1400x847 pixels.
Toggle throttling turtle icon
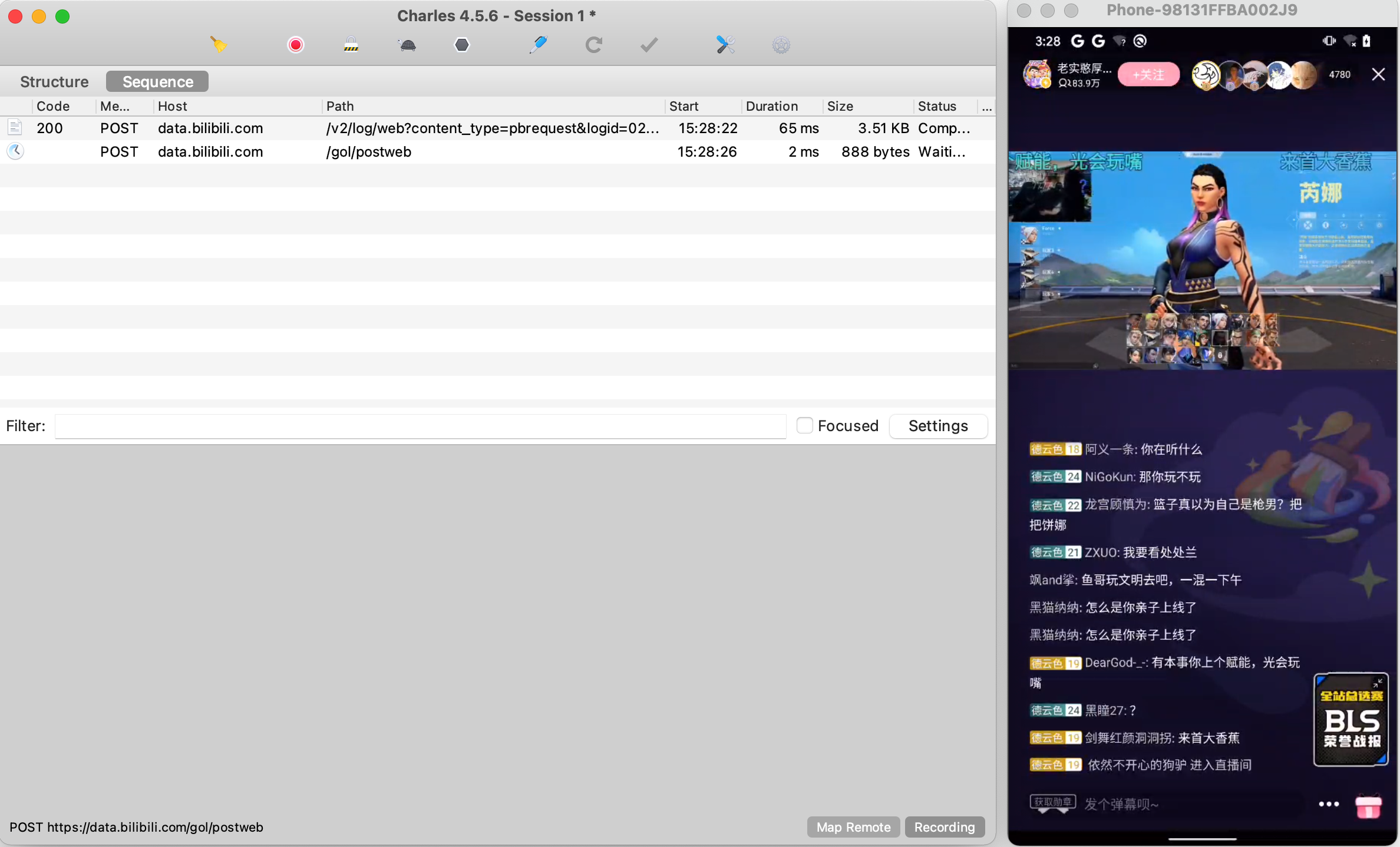[407, 44]
